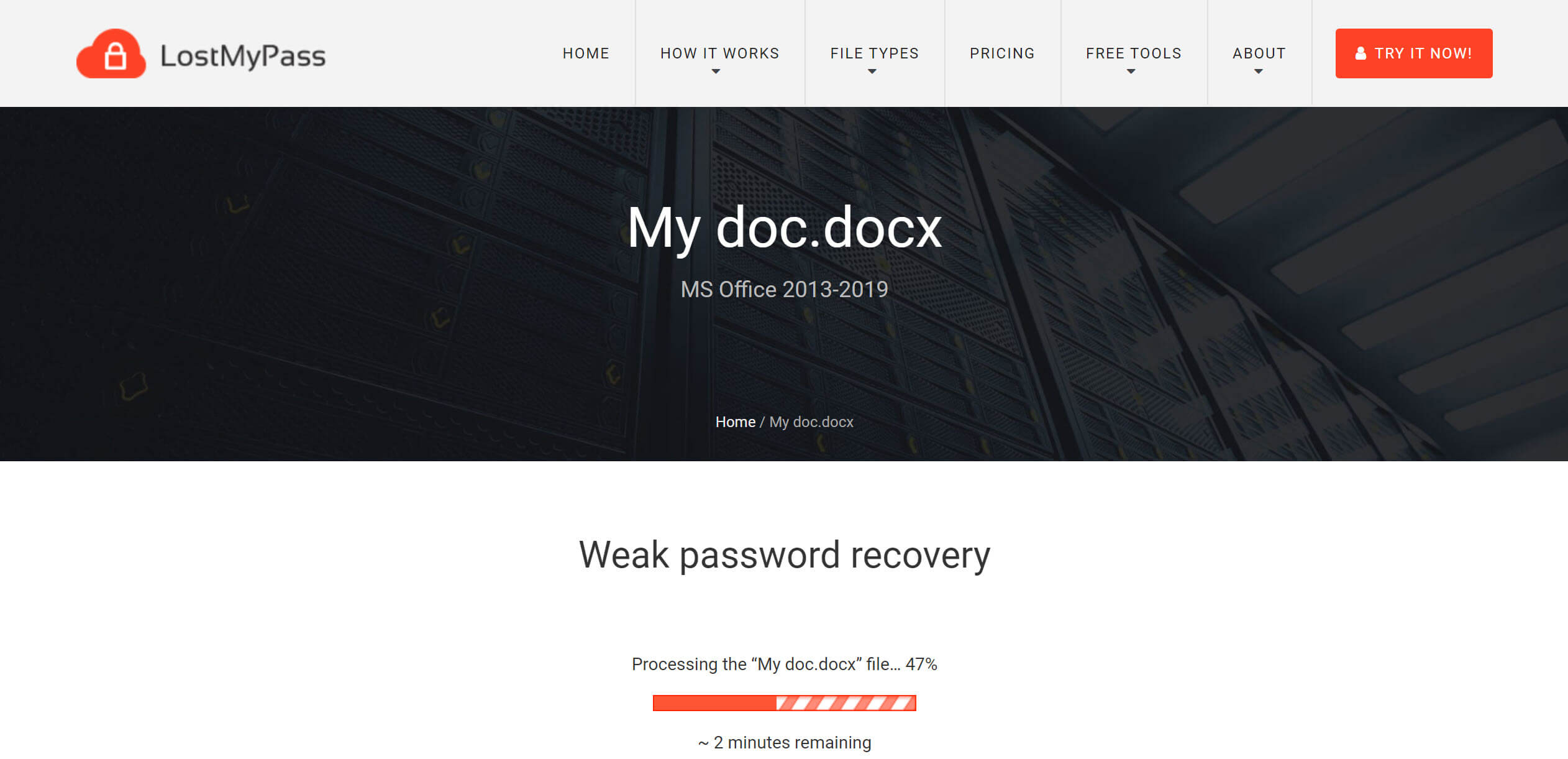The height and width of the screenshot is (759, 1568).
Task: Select the PRICING menu item
Action: (x=1002, y=53)
